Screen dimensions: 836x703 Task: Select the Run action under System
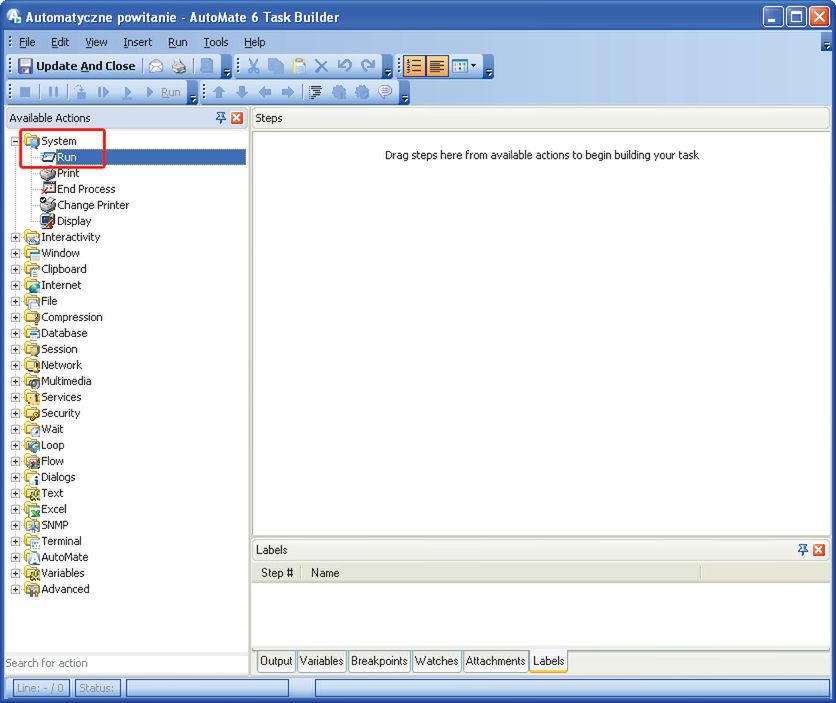tap(67, 157)
